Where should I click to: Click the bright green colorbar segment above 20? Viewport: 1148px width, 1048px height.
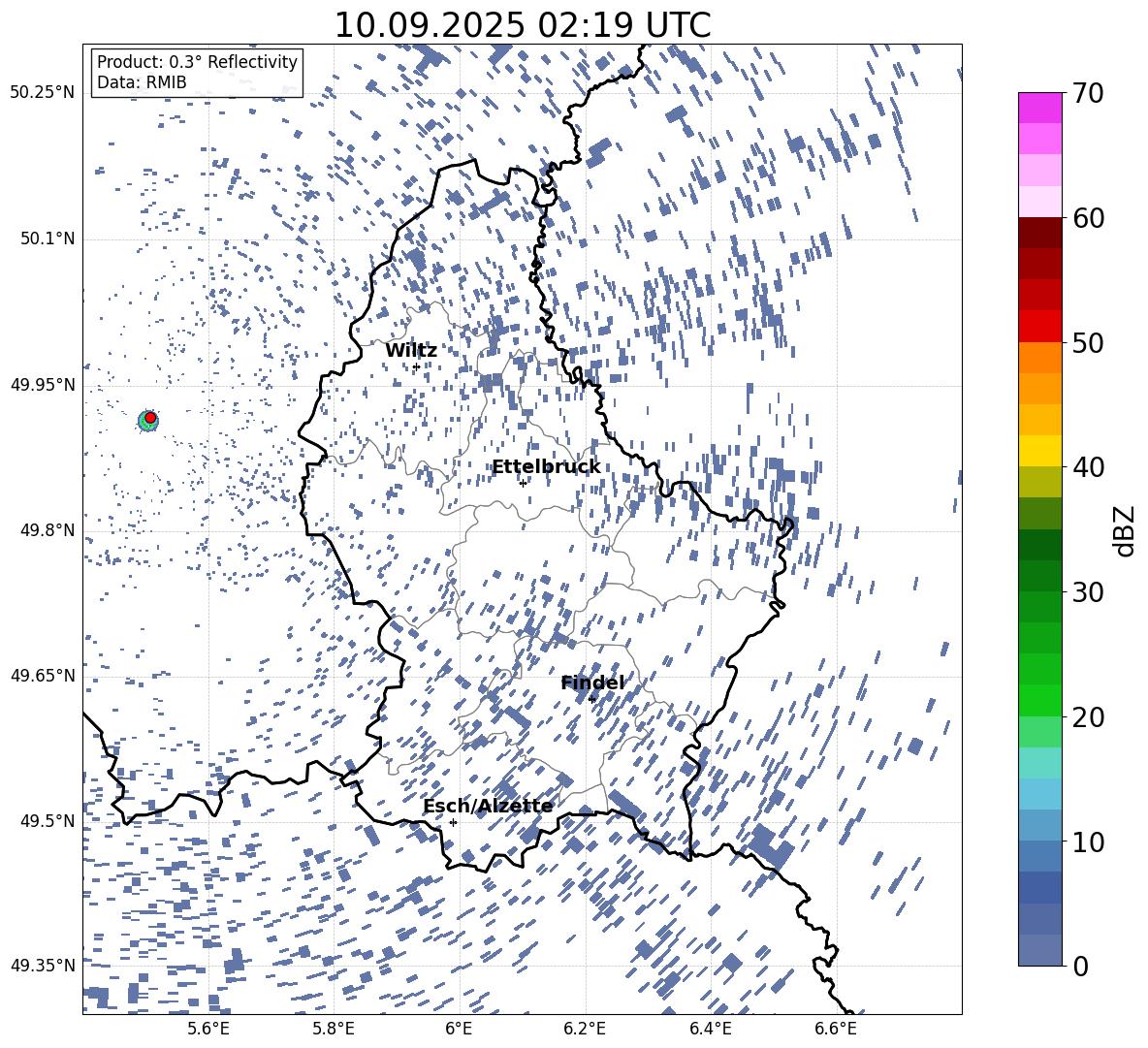[x=1039, y=700]
